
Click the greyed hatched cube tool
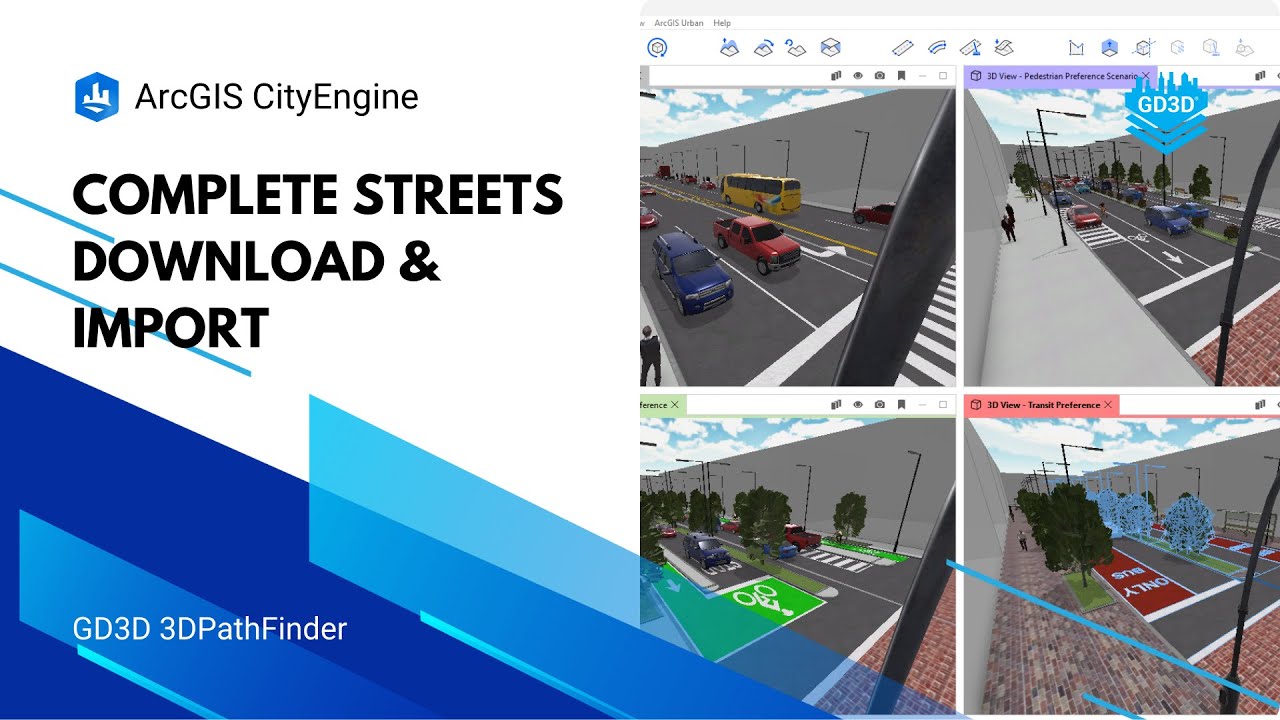coord(1177,47)
